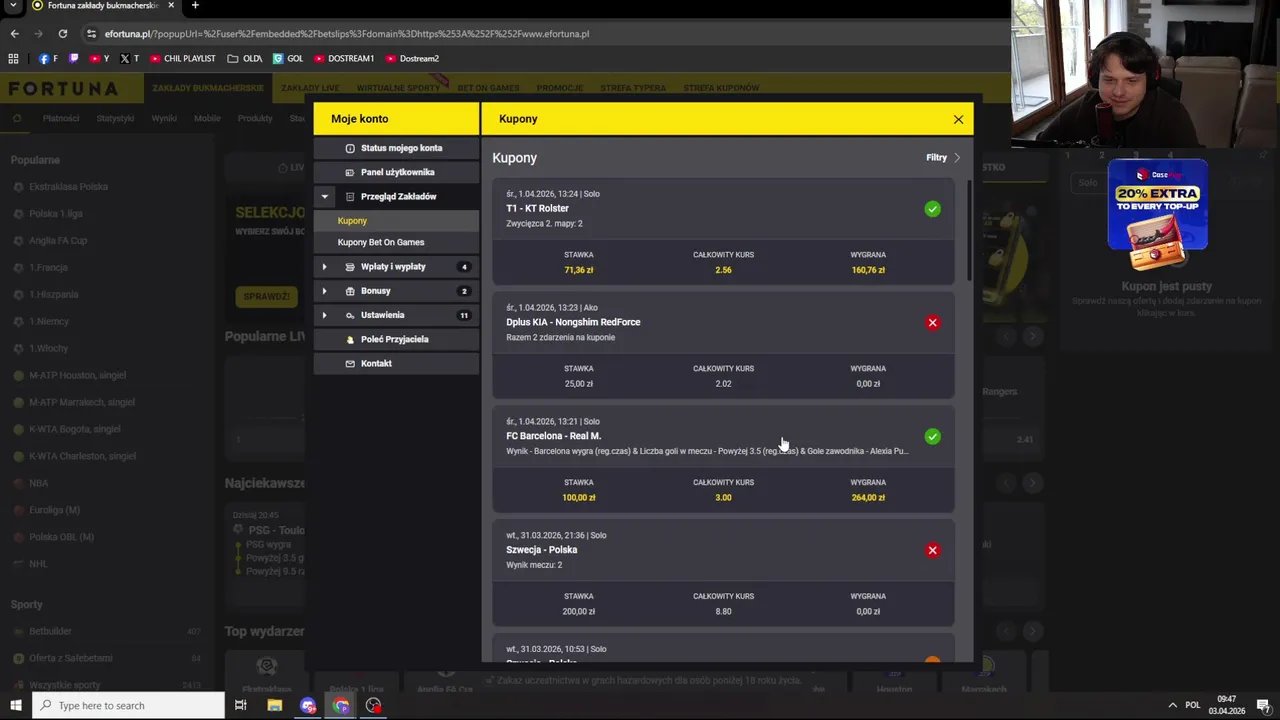Open Filtry filter options
1280x720 pixels.
[943, 157]
